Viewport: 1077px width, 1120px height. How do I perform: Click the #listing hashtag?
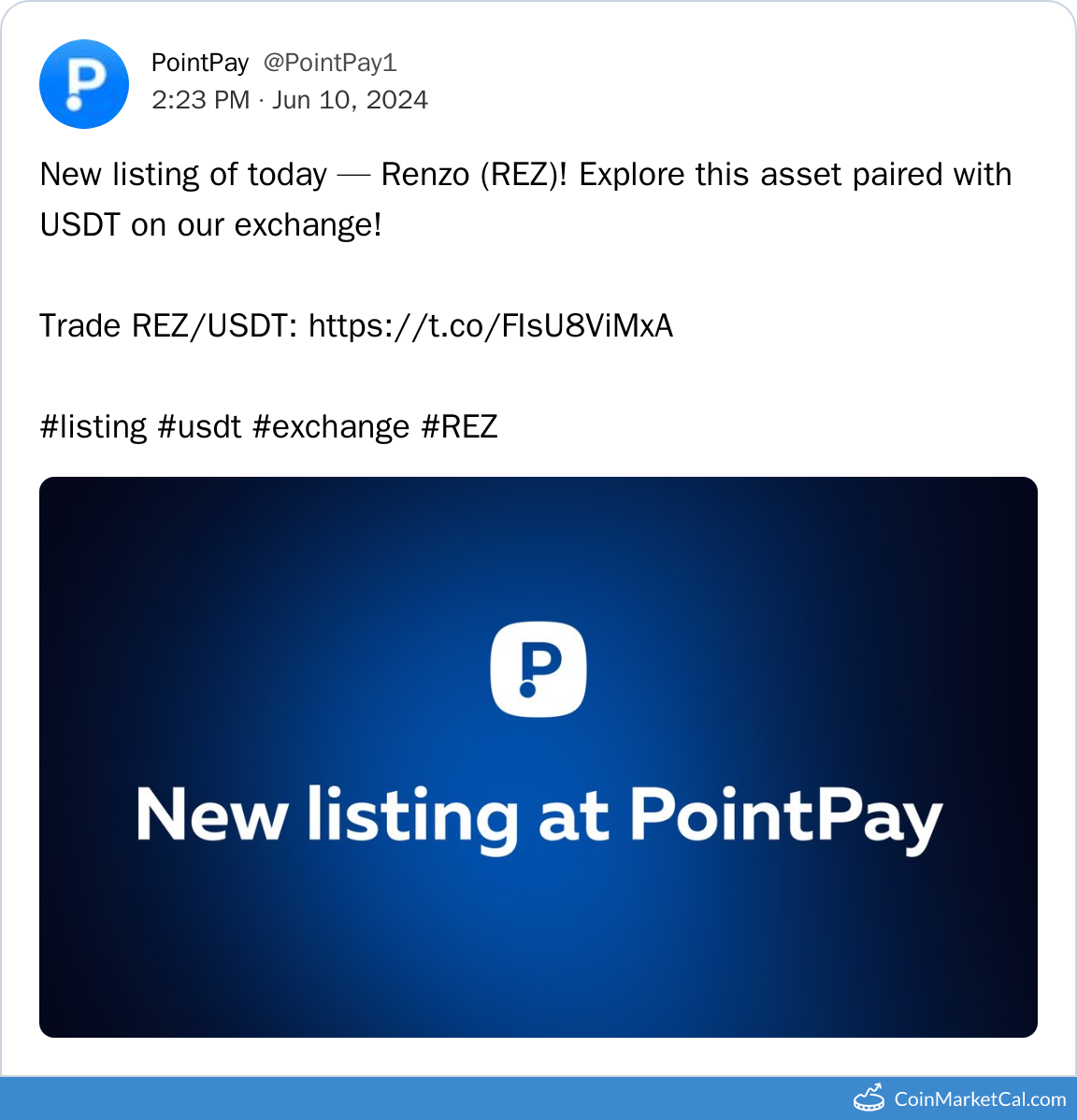coord(93,426)
